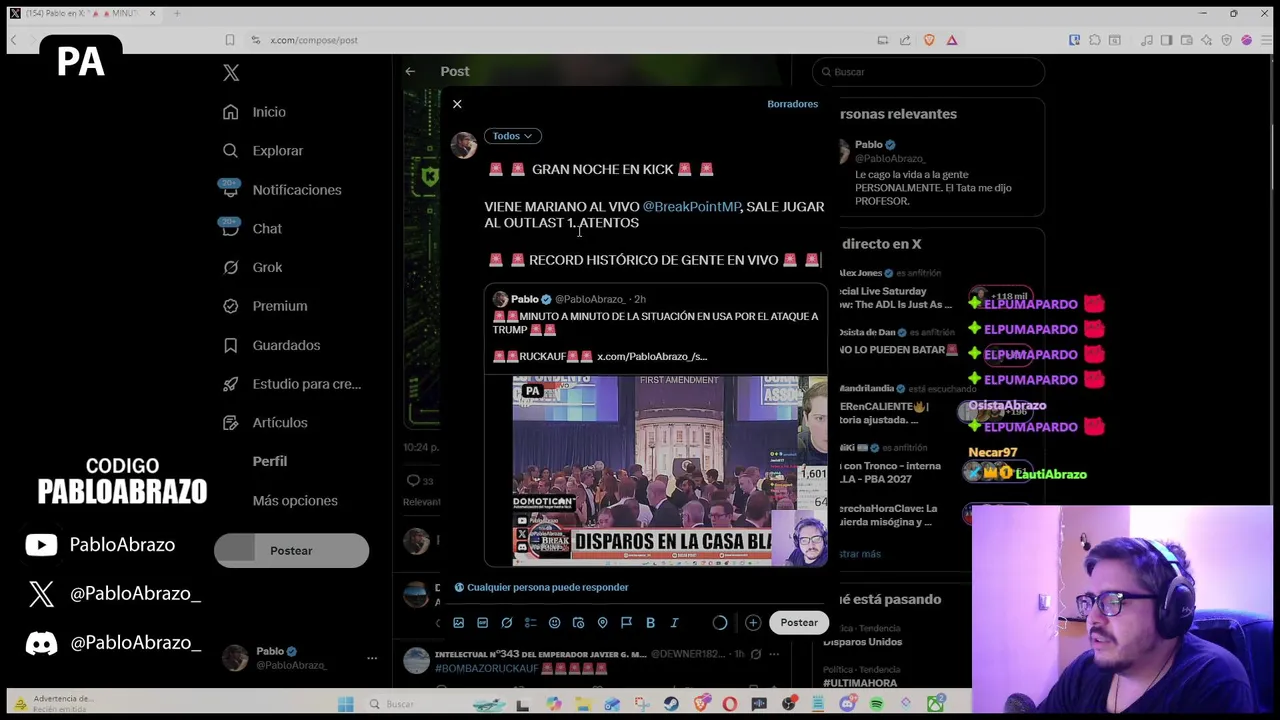This screenshot has height=720, width=1280.
Task: Open Explorar in sidebar
Action: point(264,151)
